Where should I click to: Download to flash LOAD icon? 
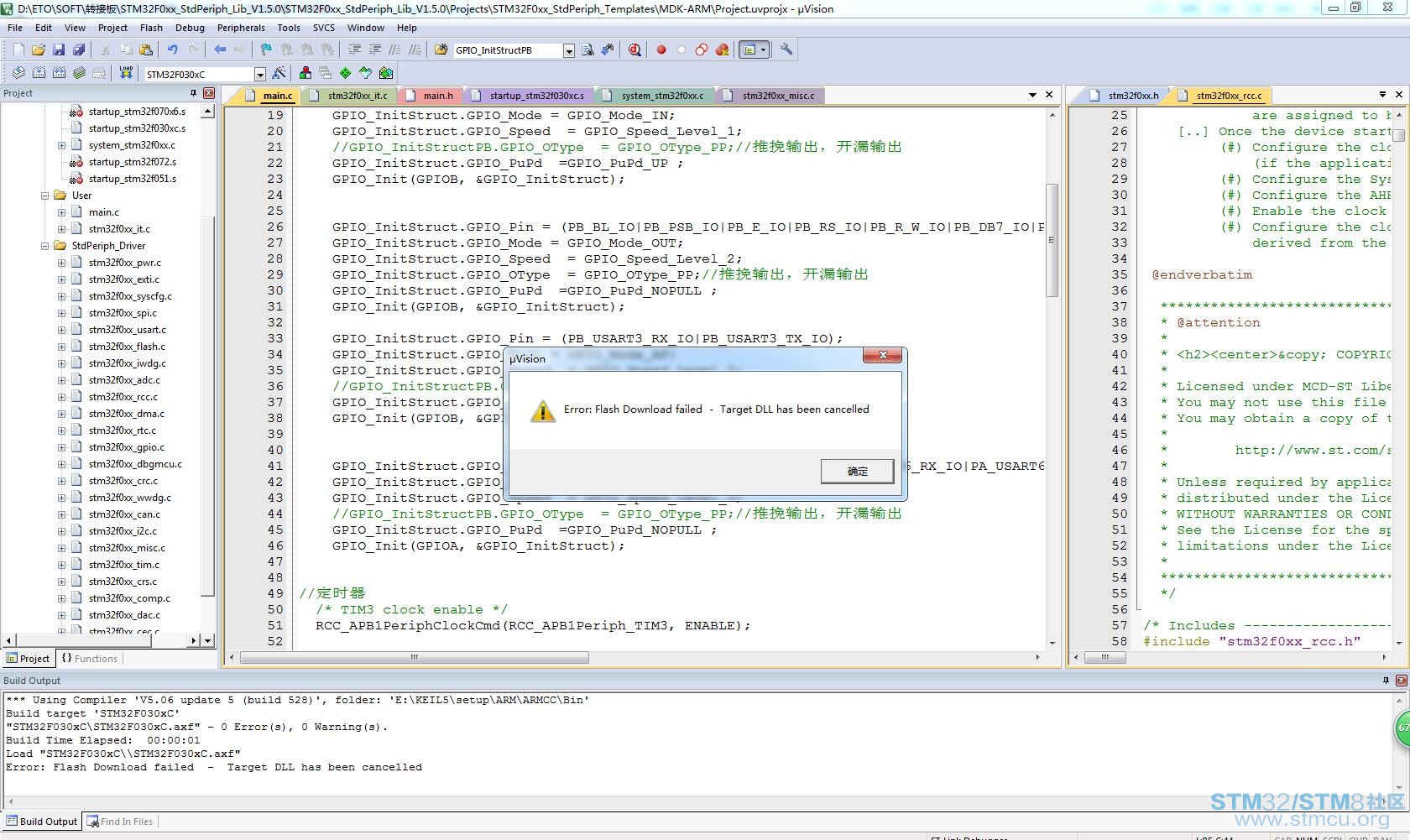click(x=126, y=74)
